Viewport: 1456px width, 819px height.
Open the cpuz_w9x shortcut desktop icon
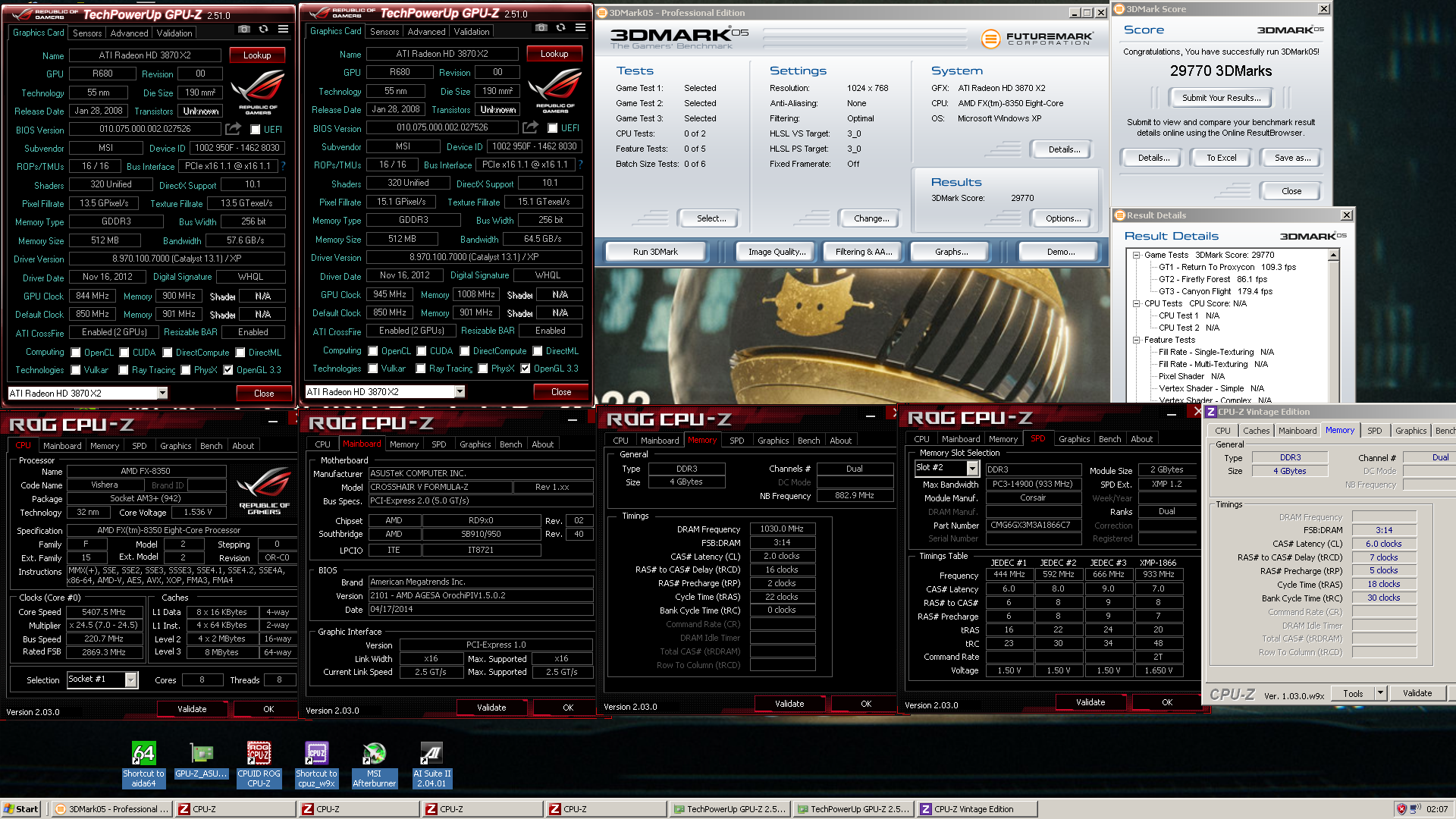[316, 764]
